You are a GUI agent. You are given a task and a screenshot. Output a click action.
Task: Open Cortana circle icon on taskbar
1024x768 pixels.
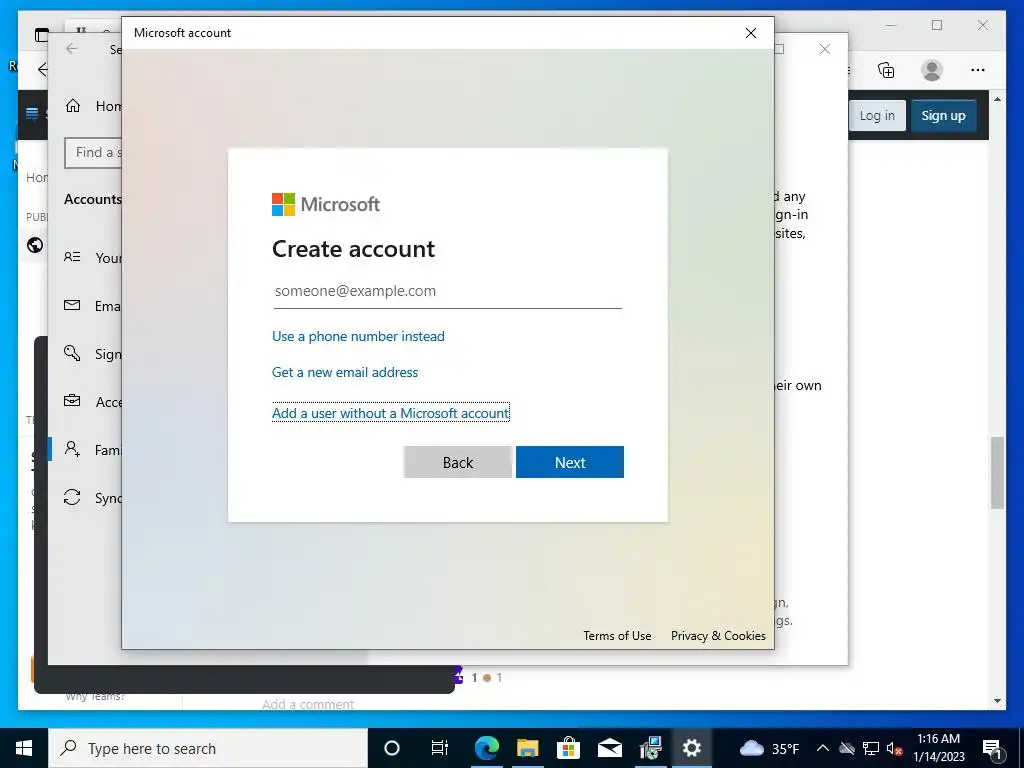[x=391, y=748]
